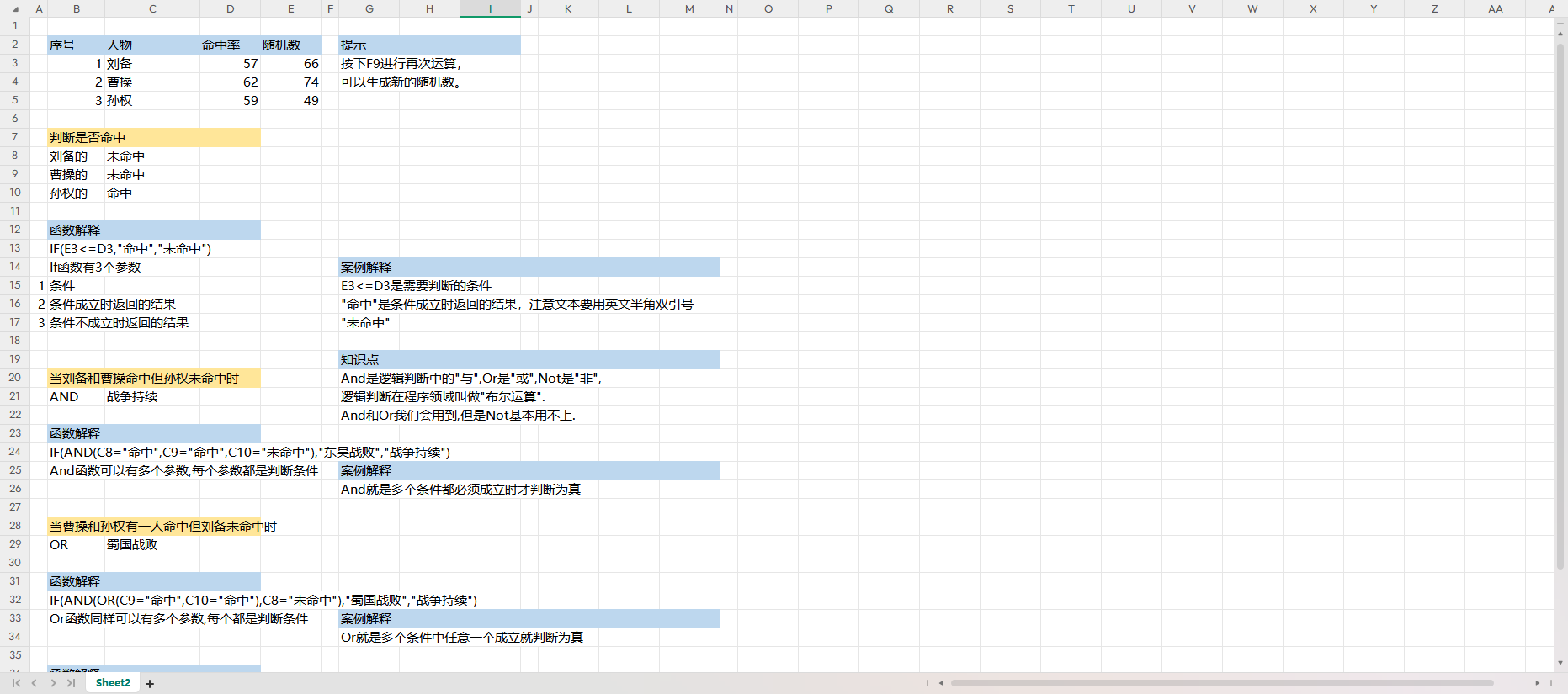Select the row 13 header
The width and height of the screenshot is (1568, 694).
15,248
